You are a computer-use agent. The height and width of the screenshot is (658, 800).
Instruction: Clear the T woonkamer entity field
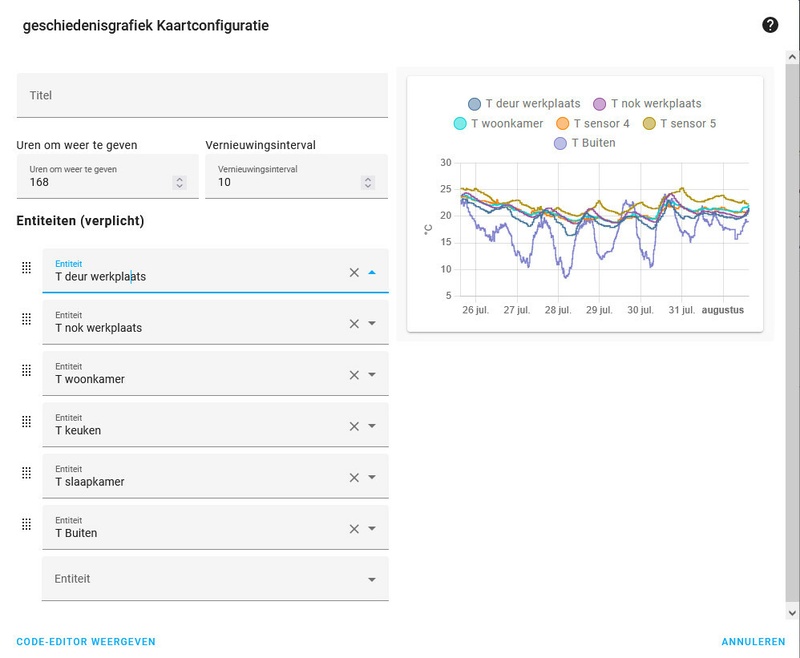coord(354,375)
